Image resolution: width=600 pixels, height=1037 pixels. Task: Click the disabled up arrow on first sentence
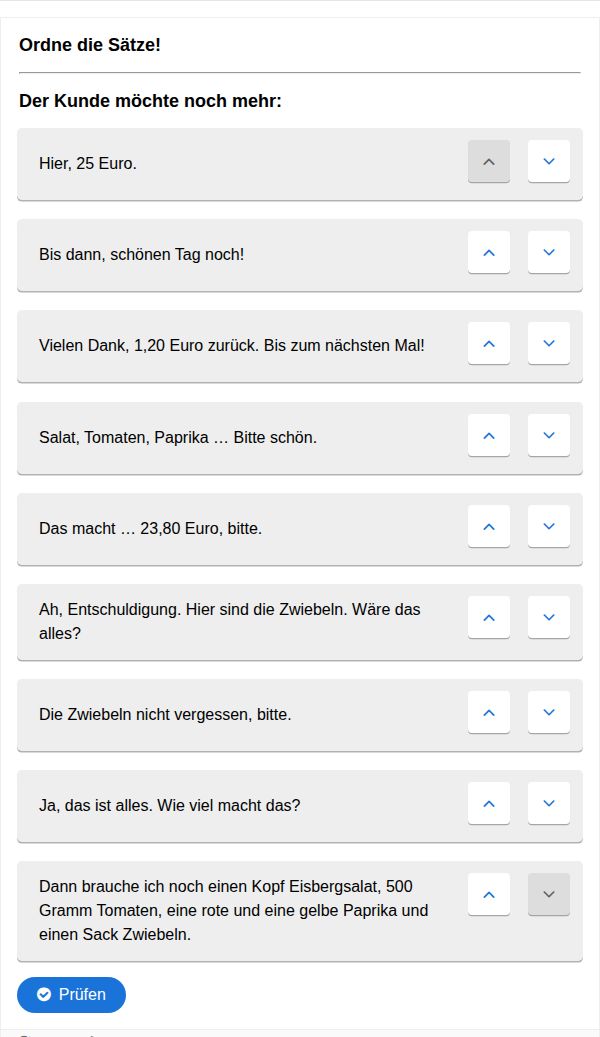[x=489, y=161]
